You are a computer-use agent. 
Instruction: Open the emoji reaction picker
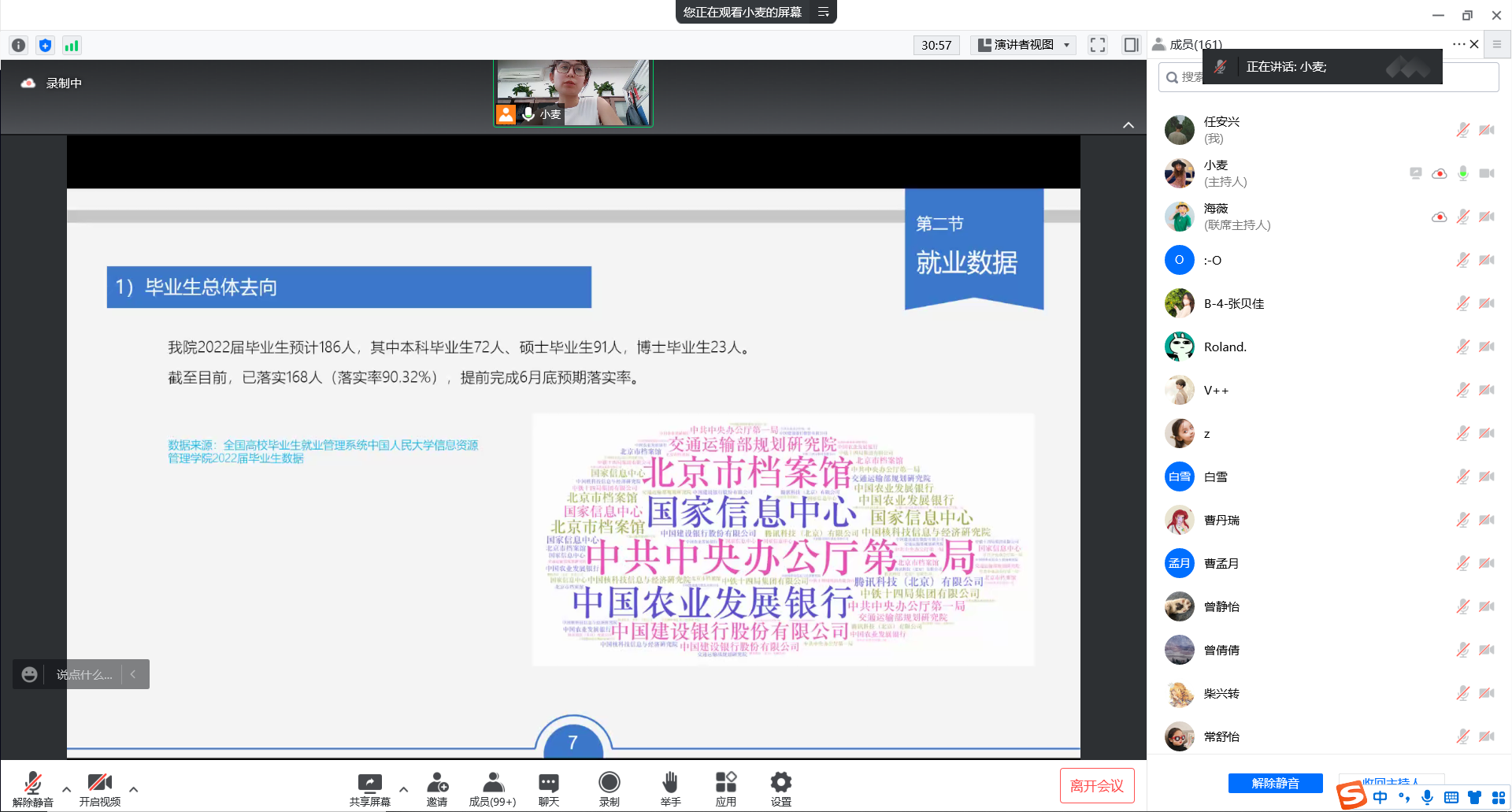(29, 674)
